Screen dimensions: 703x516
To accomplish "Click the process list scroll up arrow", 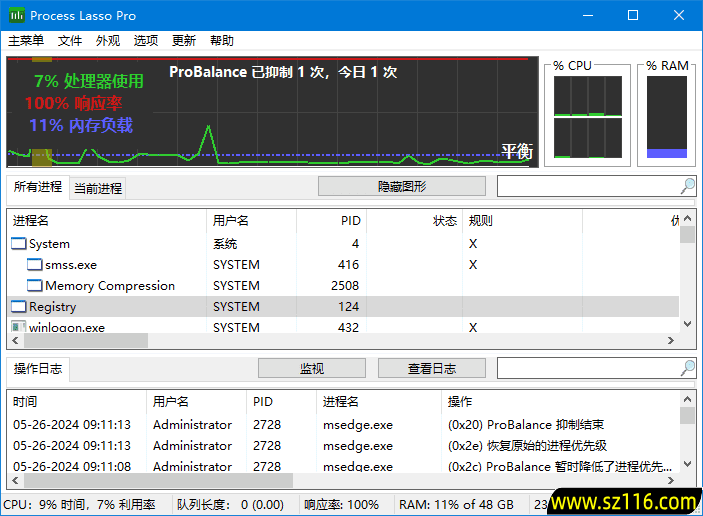I will coord(687,218).
